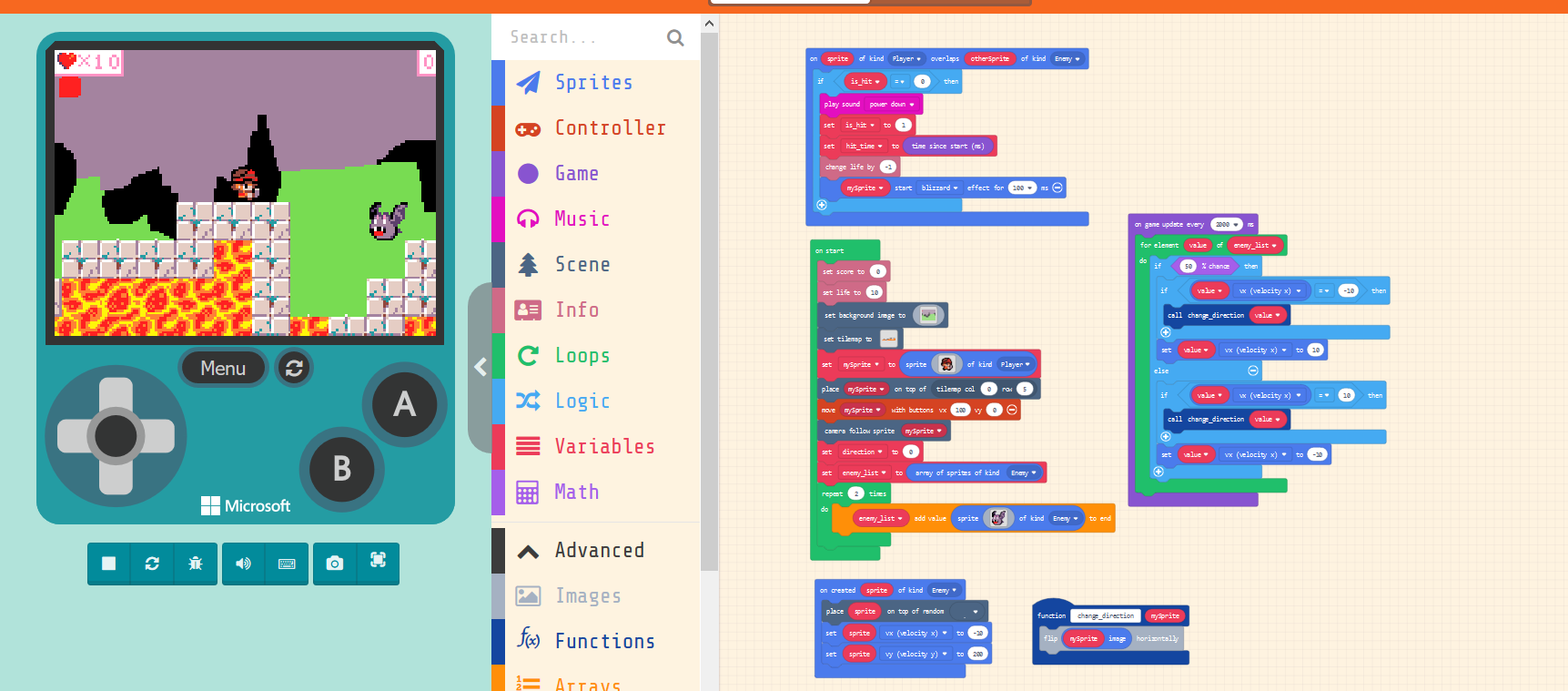
Task: Click the simulator B button
Action: point(342,469)
